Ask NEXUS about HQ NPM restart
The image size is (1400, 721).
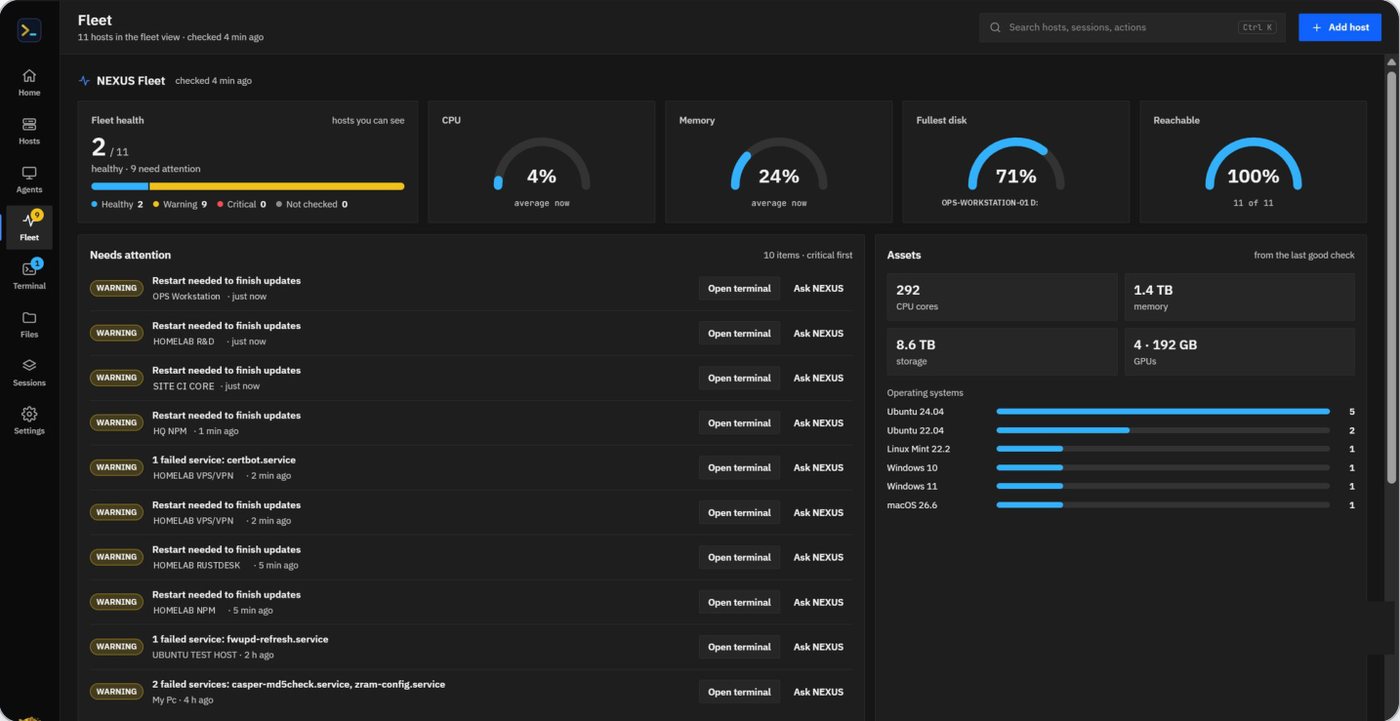point(818,423)
